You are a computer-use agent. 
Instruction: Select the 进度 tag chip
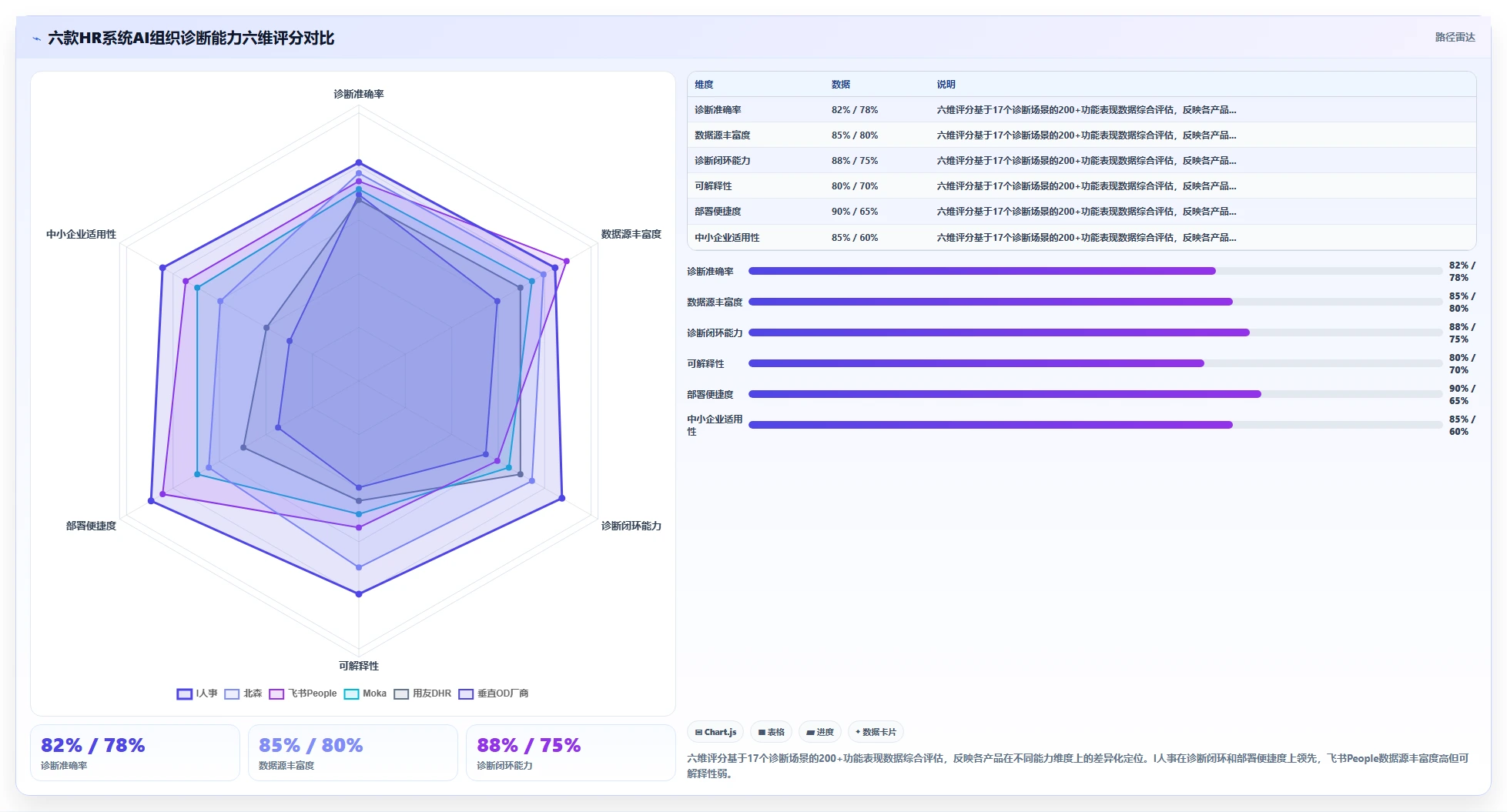click(820, 732)
